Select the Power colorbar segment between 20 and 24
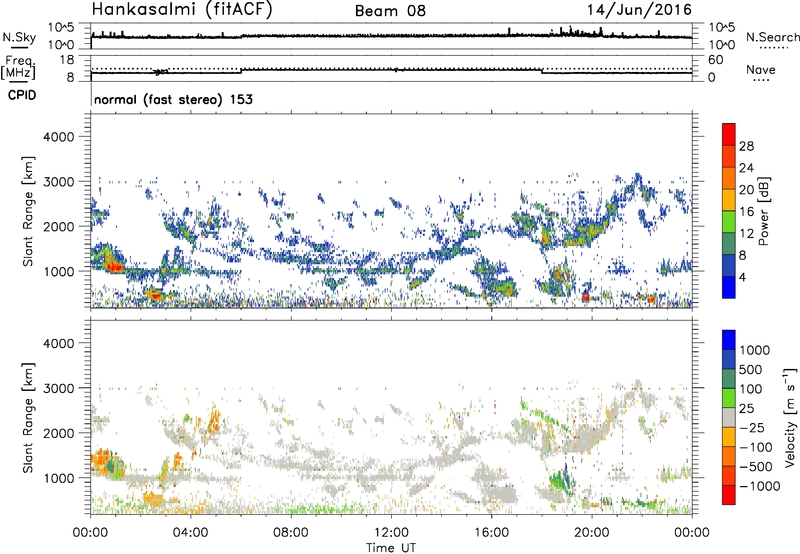This screenshot has height=554, width=800. click(x=729, y=178)
